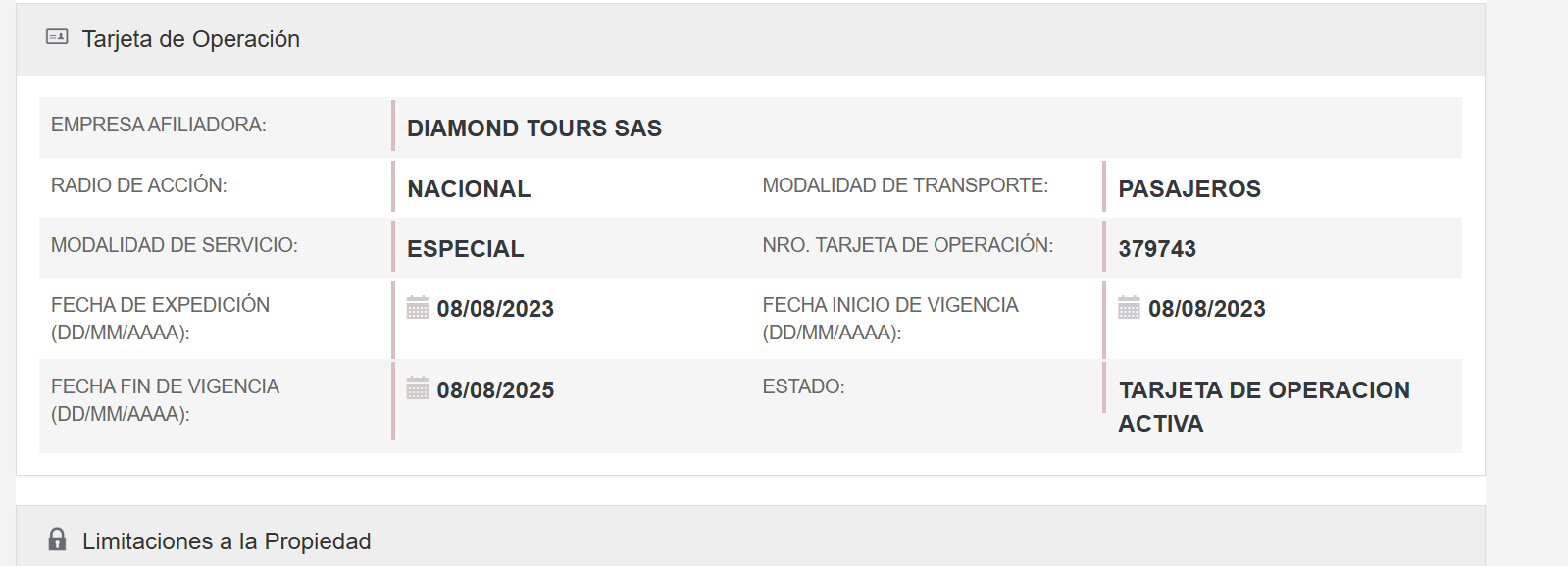This screenshot has width=1568, height=566.
Task: Click calendar icon beside Fecha Inicio de Vigencia
Action: click(1130, 308)
